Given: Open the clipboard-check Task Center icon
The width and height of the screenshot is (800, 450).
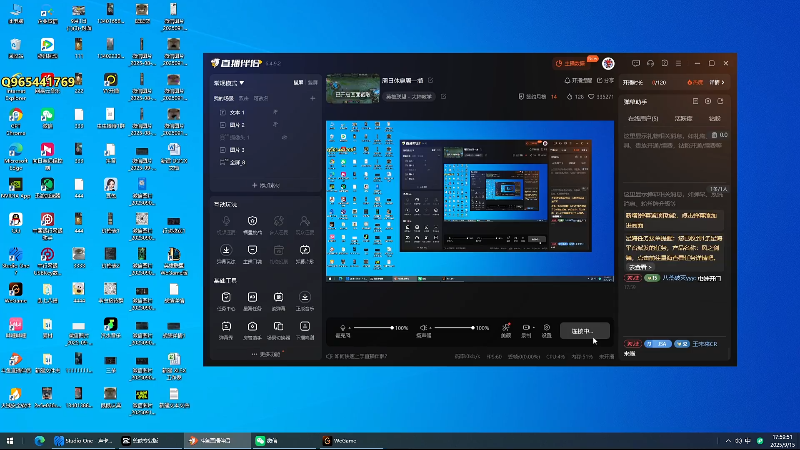Looking at the screenshot, I should pos(226,297).
